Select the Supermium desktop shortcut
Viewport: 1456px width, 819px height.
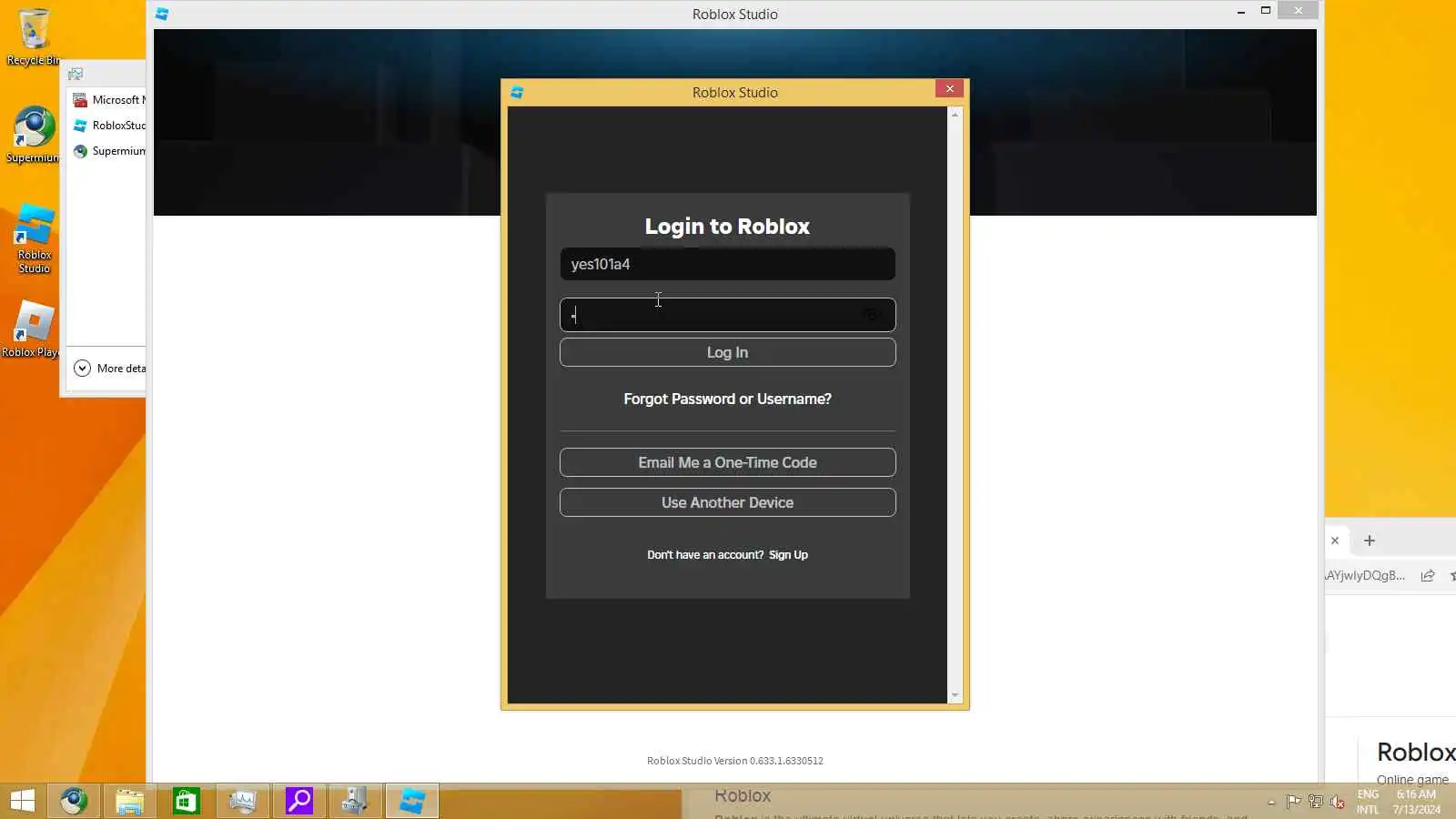point(34,135)
